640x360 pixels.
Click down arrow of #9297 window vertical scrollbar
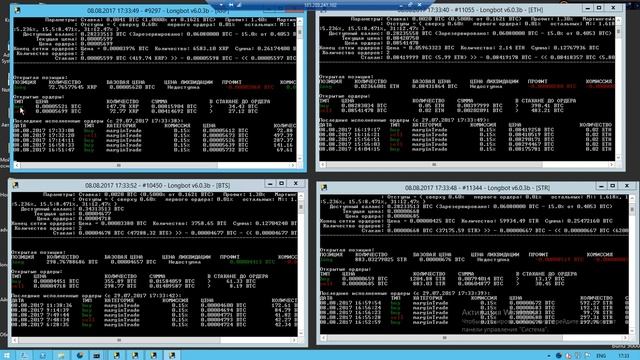(x=300, y=158)
